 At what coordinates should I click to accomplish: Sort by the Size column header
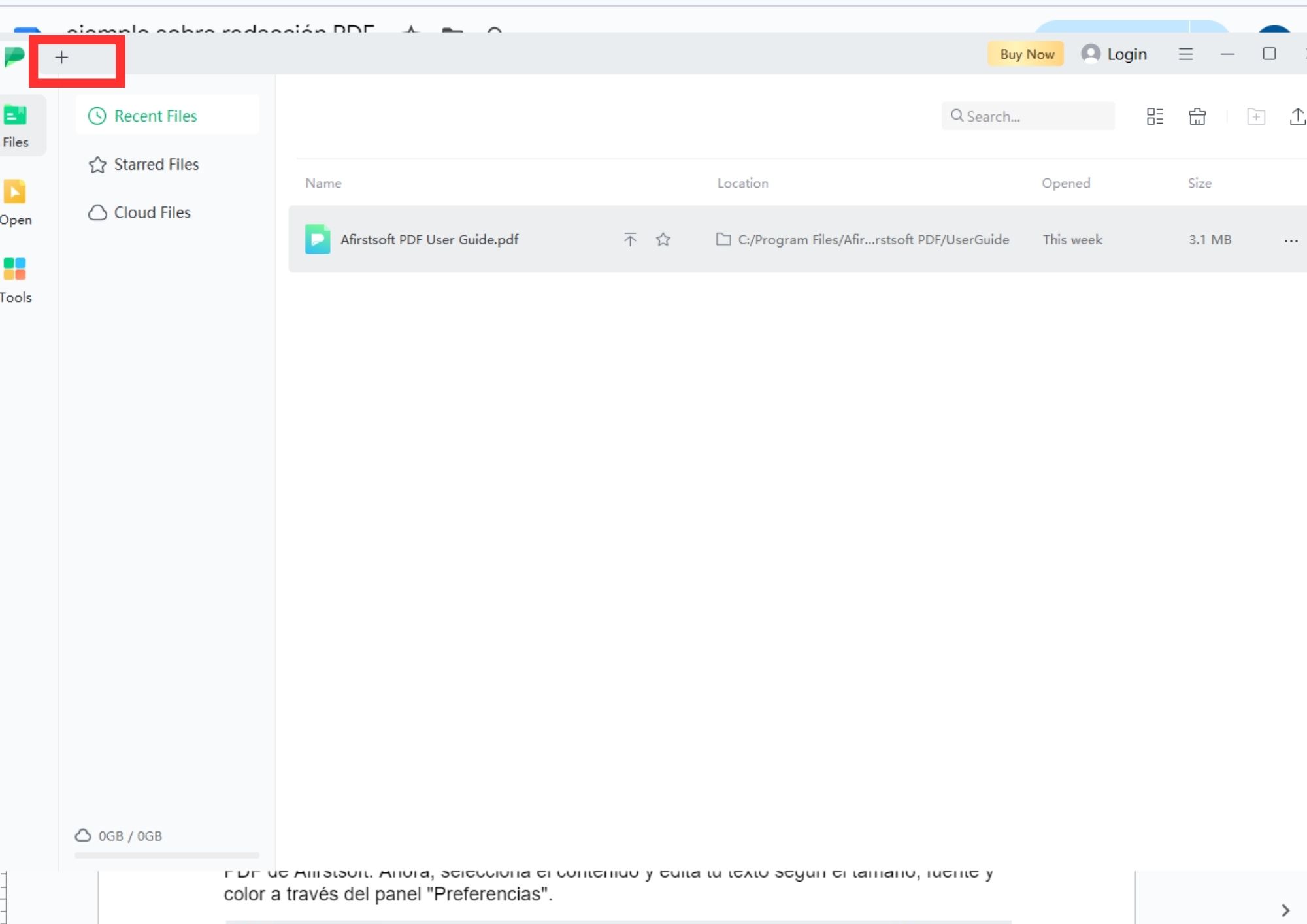(1200, 183)
